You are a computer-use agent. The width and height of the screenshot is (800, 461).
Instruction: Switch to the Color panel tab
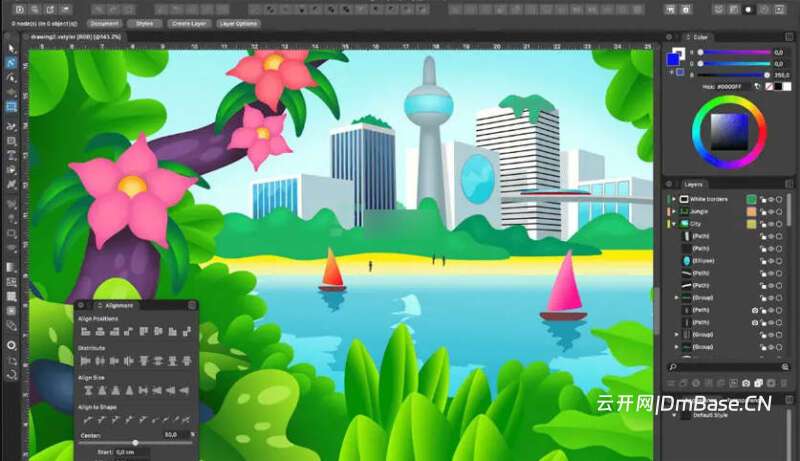[x=700, y=37]
